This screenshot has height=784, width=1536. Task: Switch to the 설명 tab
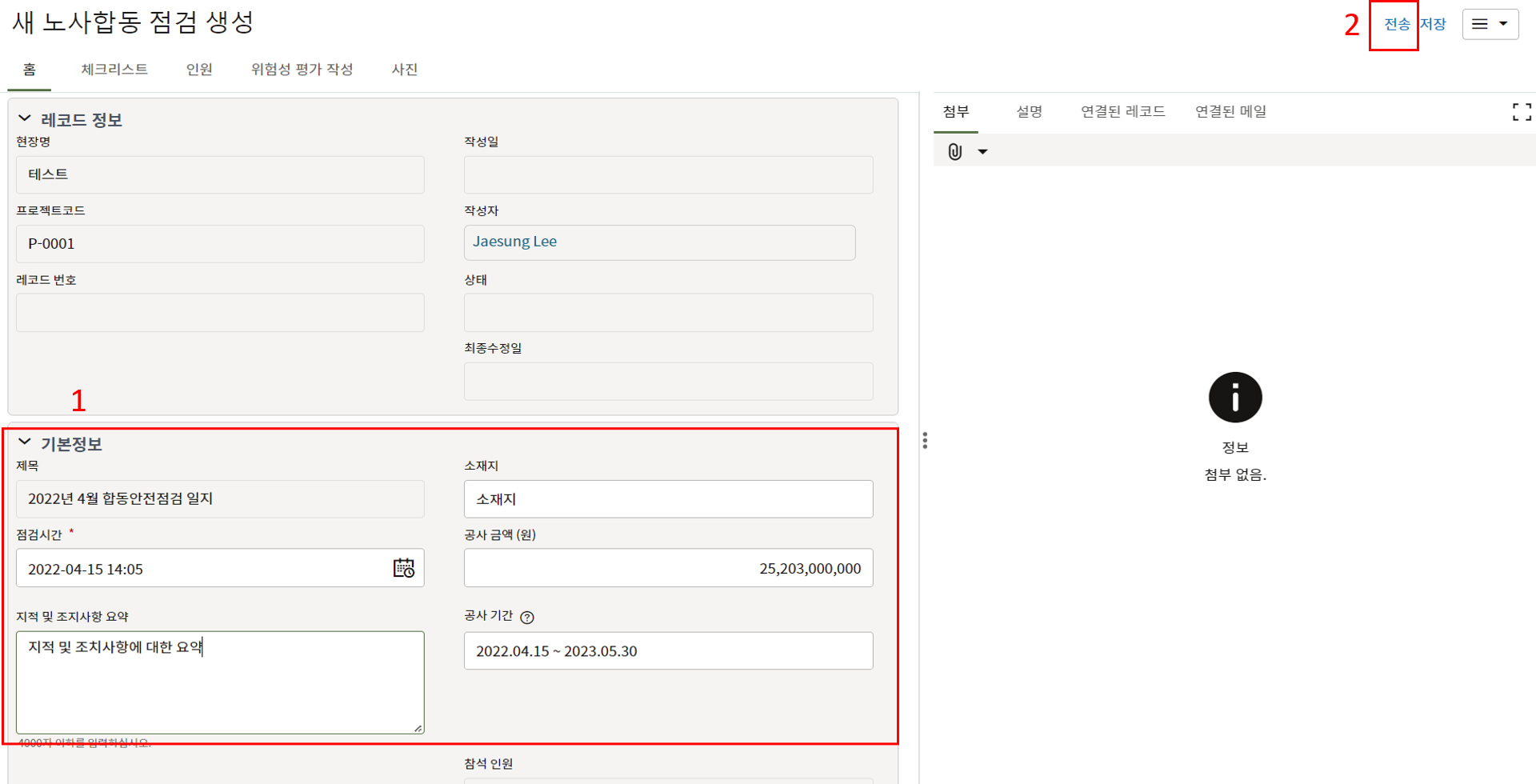(1029, 112)
